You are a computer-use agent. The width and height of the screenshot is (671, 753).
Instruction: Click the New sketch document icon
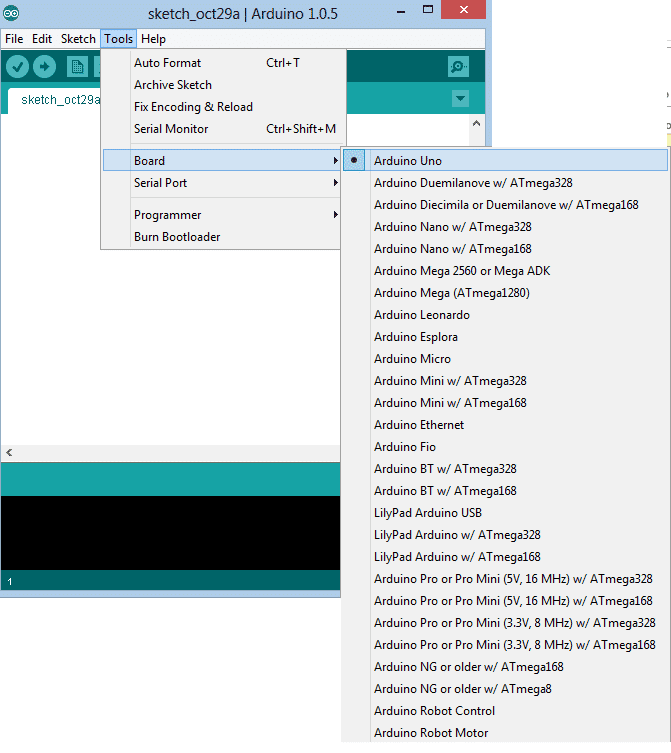(77, 67)
